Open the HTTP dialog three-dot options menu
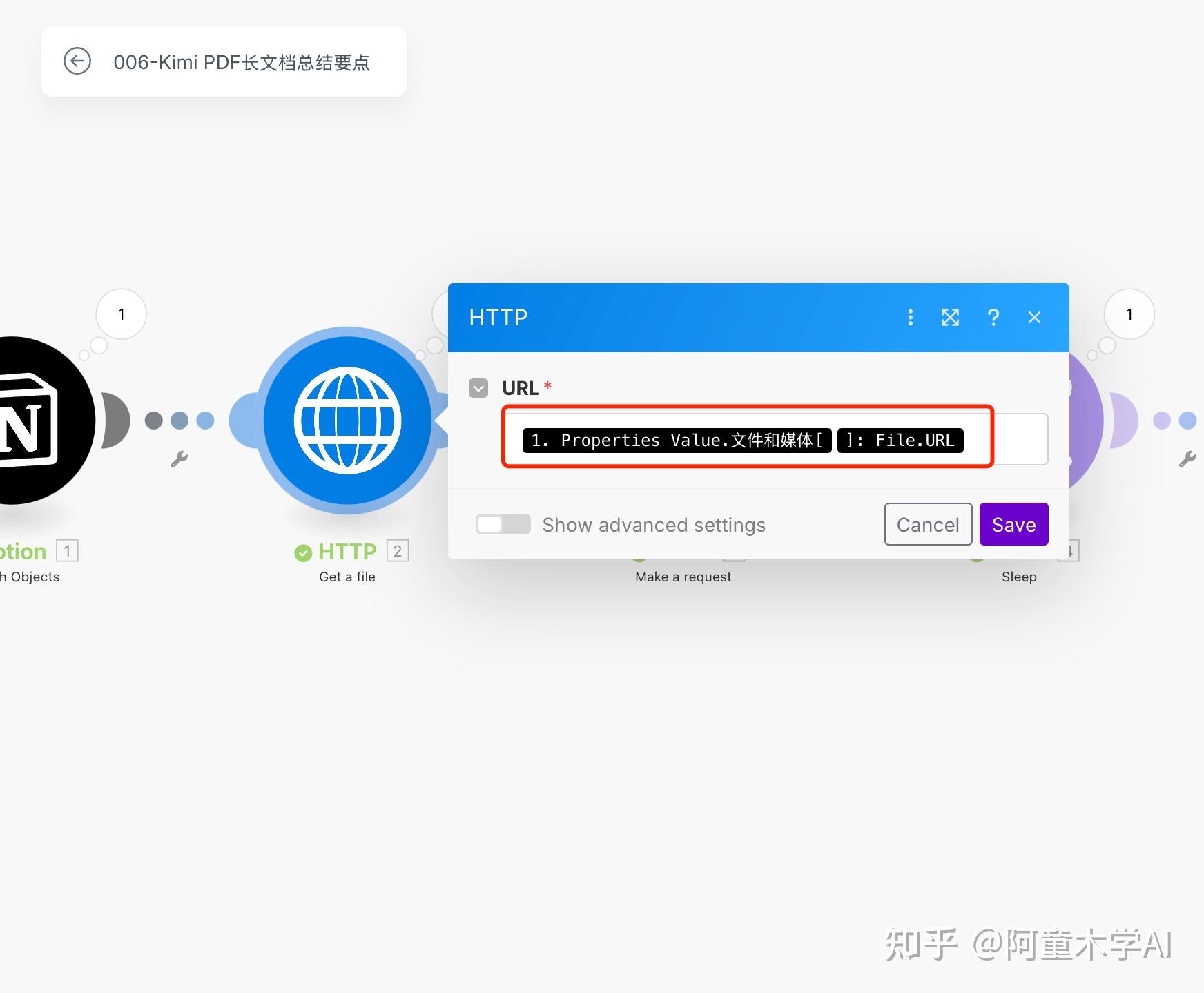This screenshot has width=1204, height=993. click(911, 318)
